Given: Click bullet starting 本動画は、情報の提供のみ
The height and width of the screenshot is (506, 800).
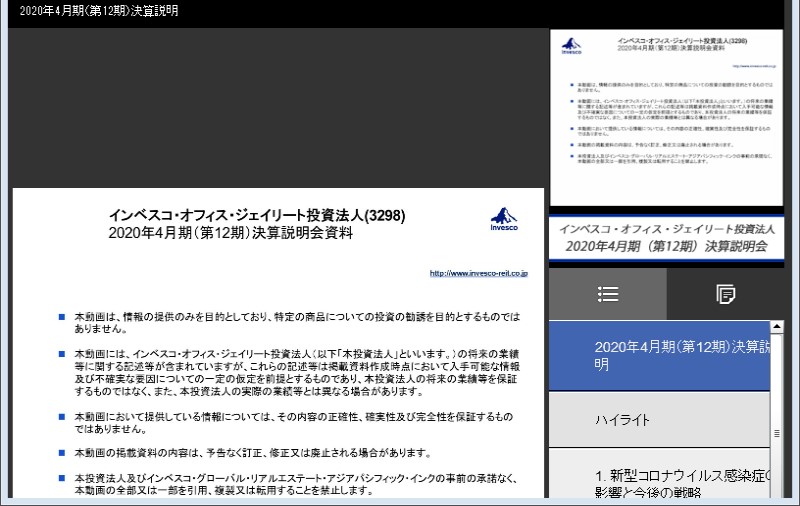Looking at the screenshot, I should [x=297, y=323].
